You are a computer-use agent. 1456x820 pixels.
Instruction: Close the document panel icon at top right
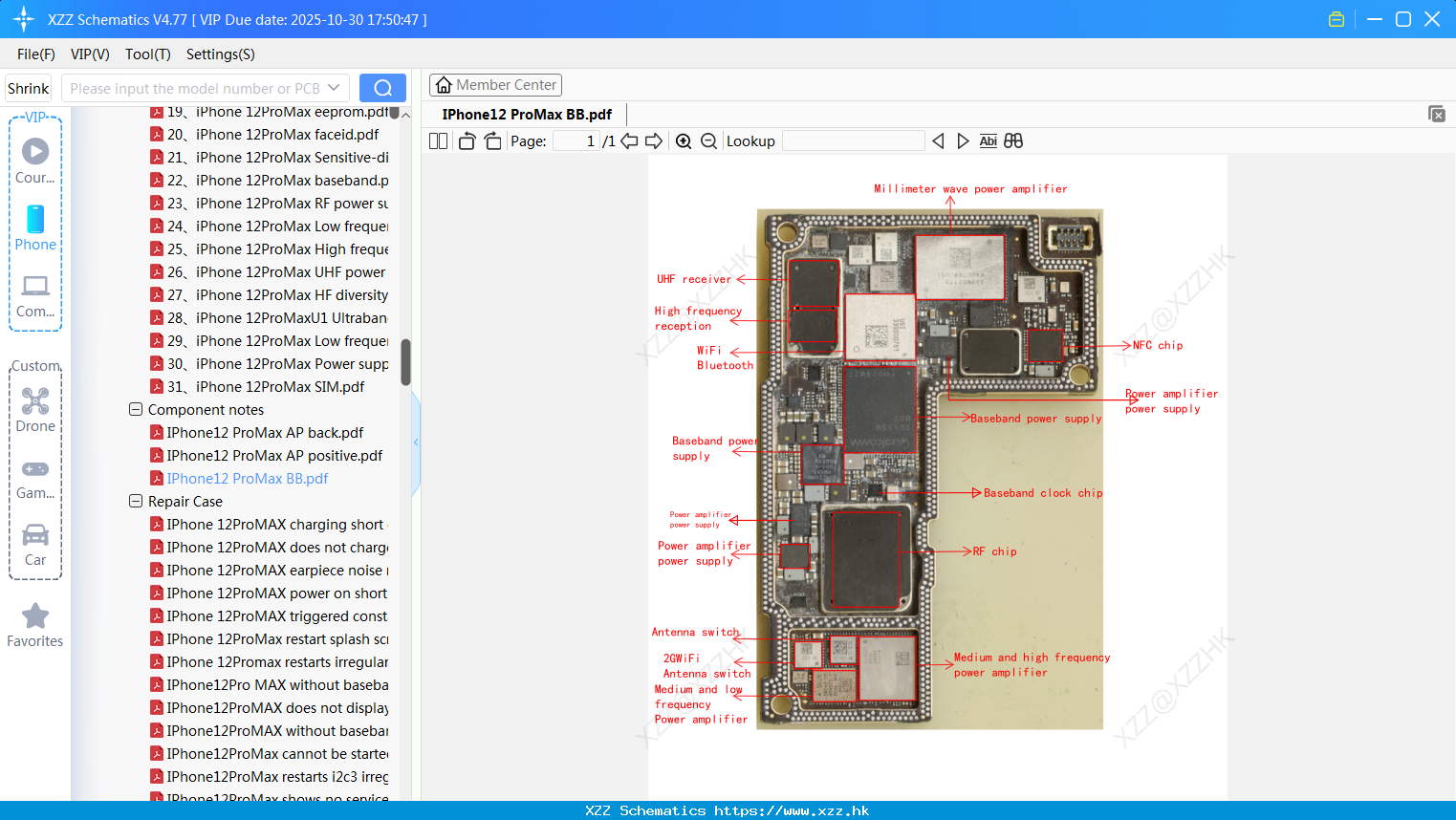coord(1437,114)
